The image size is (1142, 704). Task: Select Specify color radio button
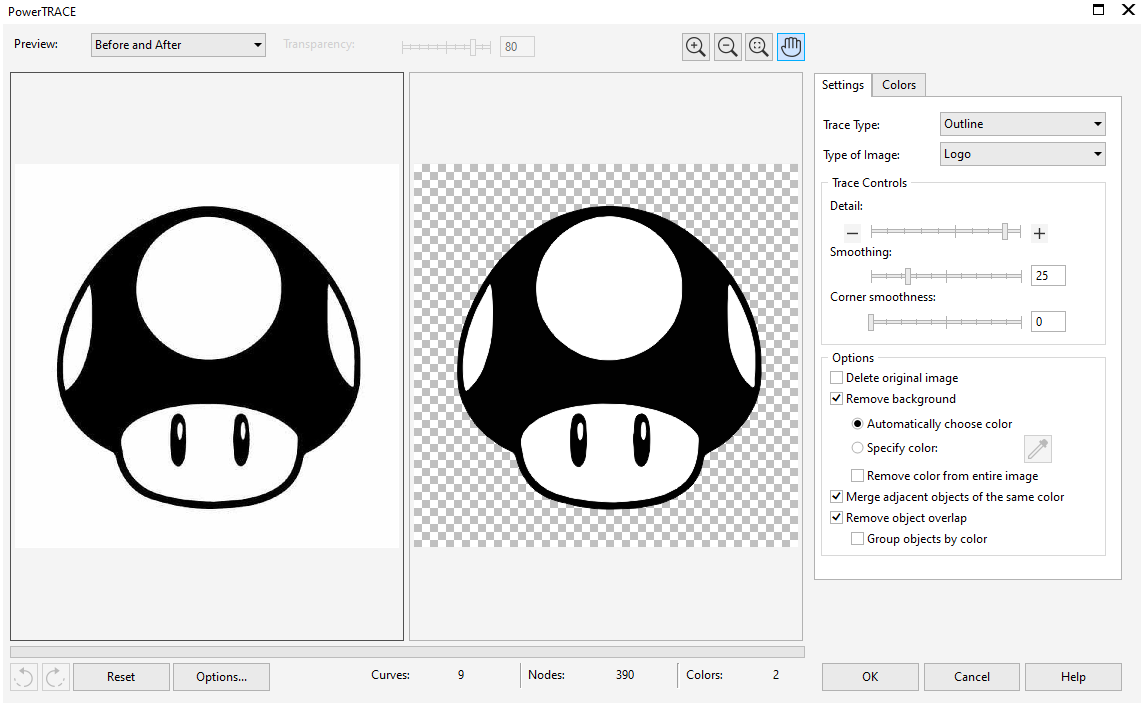[857, 448]
